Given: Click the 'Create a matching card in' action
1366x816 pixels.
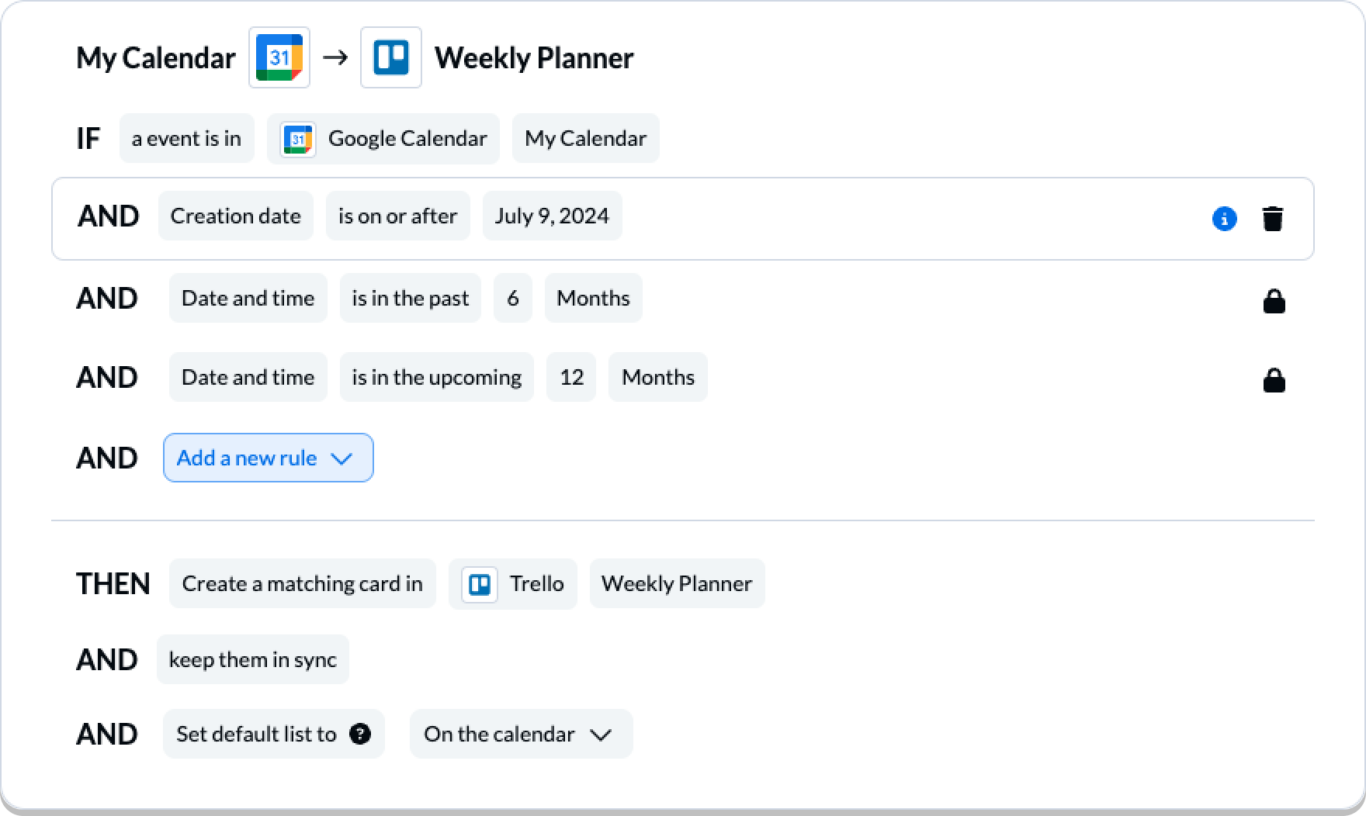Looking at the screenshot, I should point(303,584).
